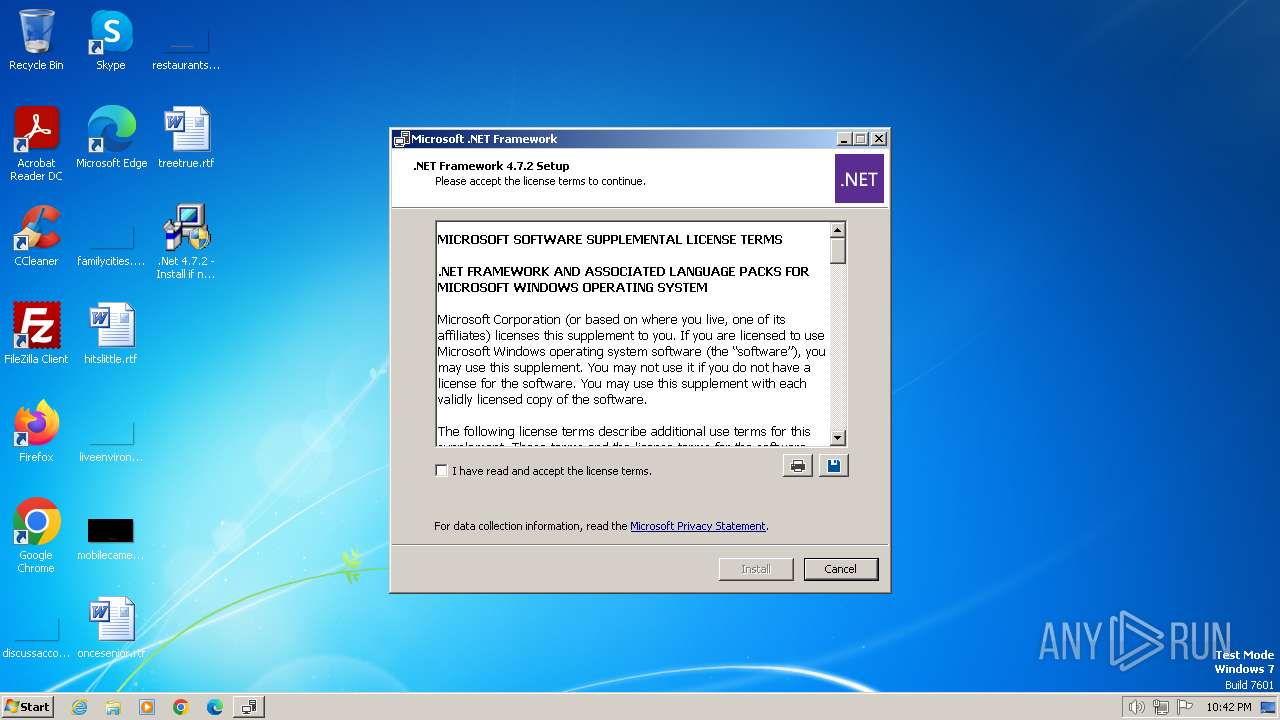Open Internet Explorer from the taskbar
Image resolution: width=1280 pixels, height=720 pixels.
79,707
